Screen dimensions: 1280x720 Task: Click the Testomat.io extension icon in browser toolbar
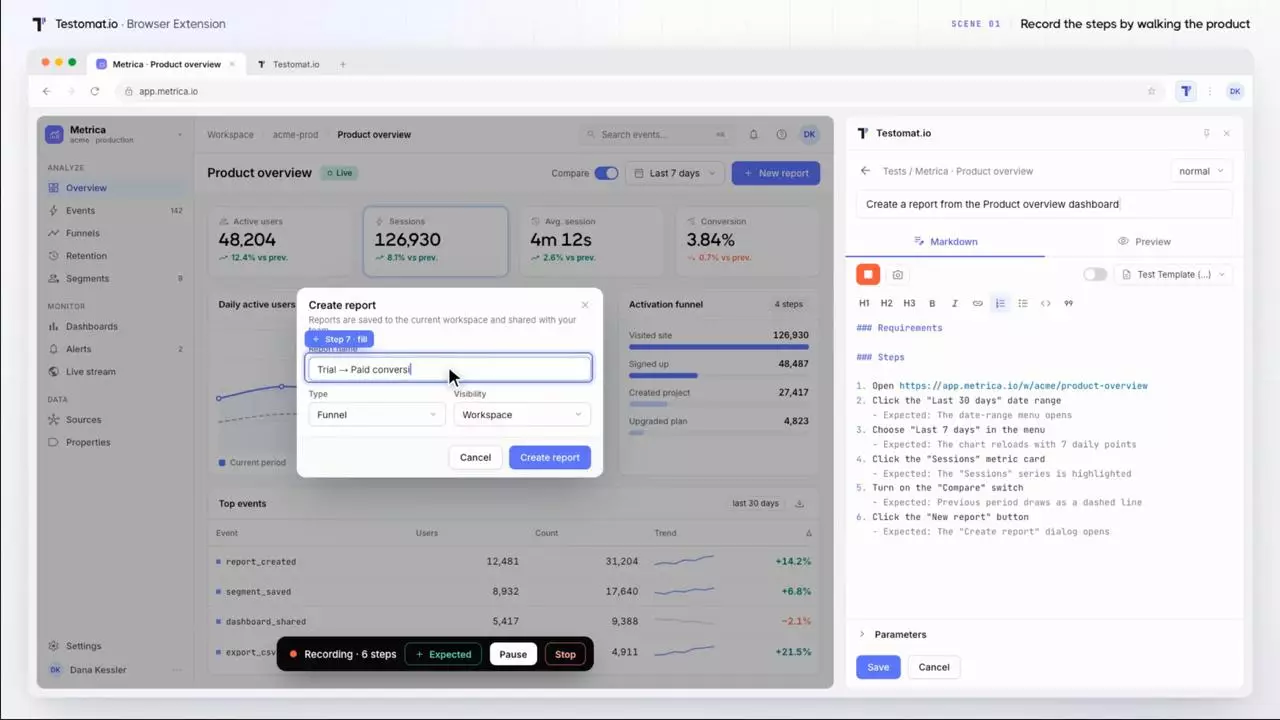coord(1185,91)
